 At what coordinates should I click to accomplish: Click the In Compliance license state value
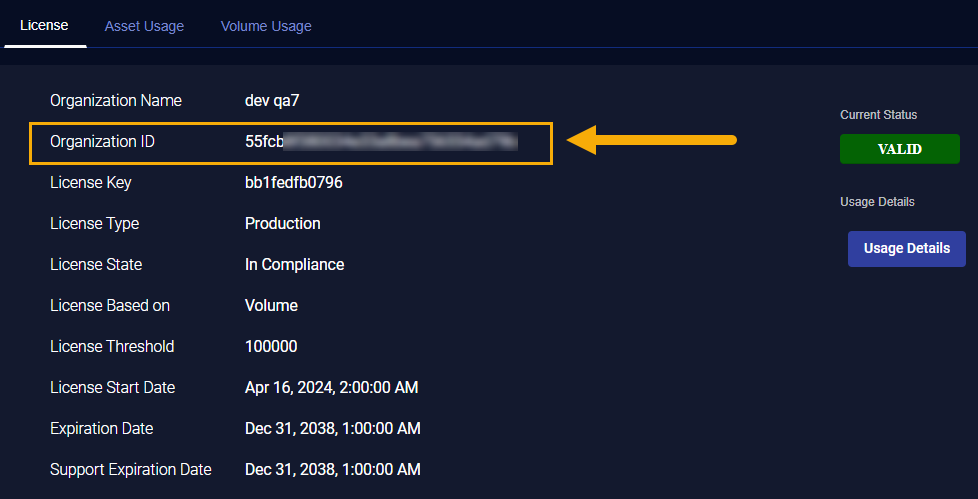294,265
